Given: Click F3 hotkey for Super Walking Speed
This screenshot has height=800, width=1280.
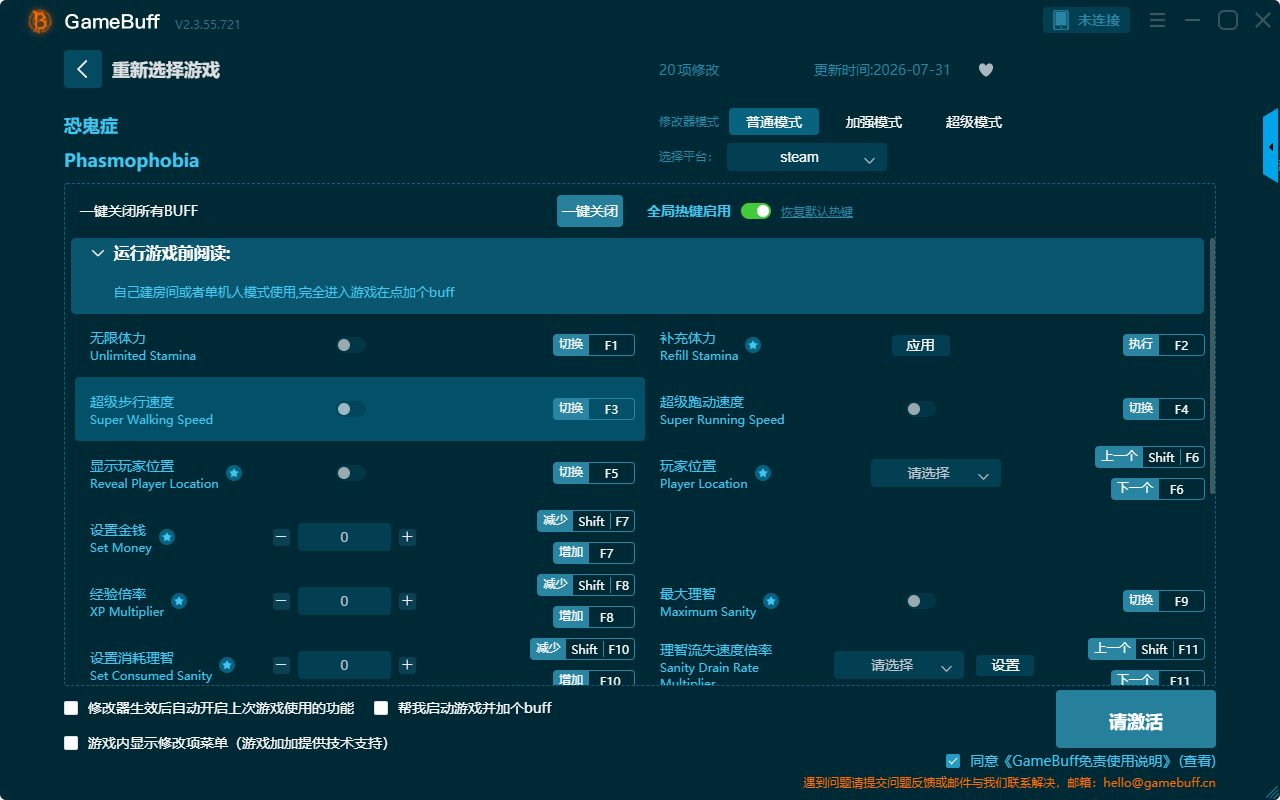Looking at the screenshot, I should click(594, 409).
